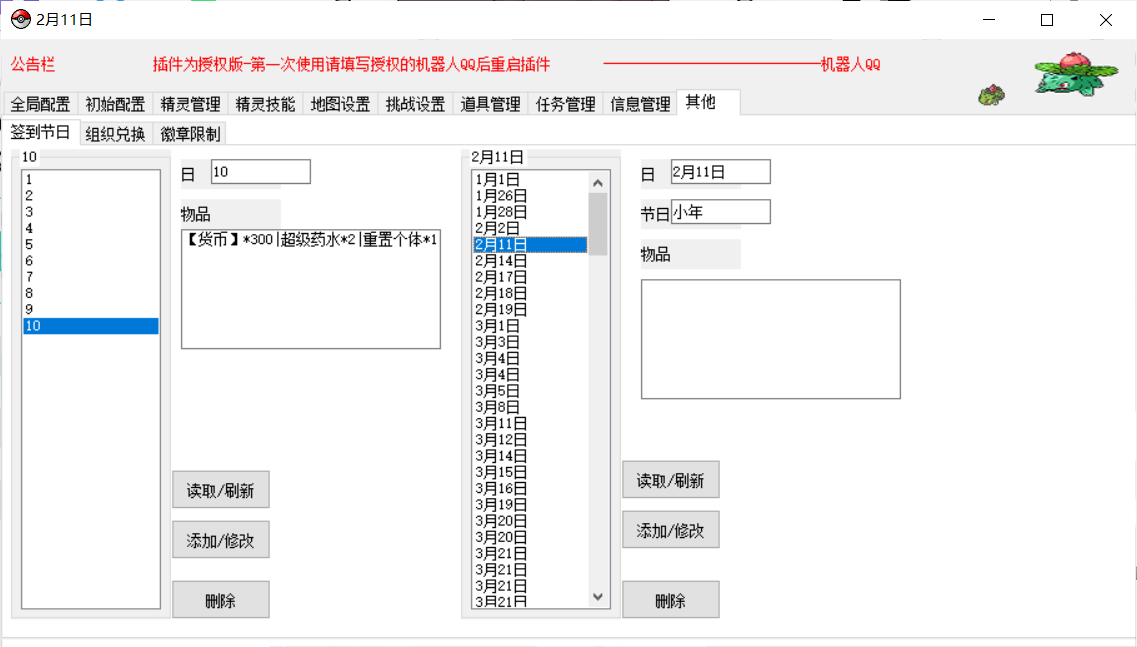
Task: Open the 徽章限制 sub-tab
Action: click(x=190, y=134)
